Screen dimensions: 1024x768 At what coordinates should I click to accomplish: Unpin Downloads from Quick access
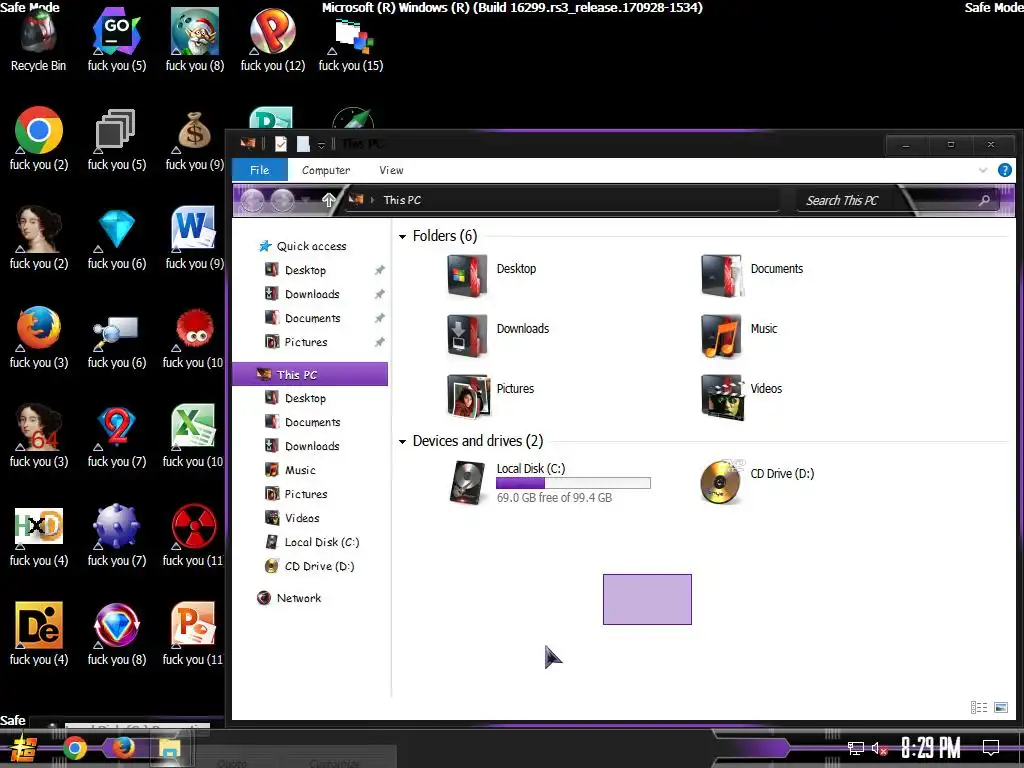click(x=379, y=294)
